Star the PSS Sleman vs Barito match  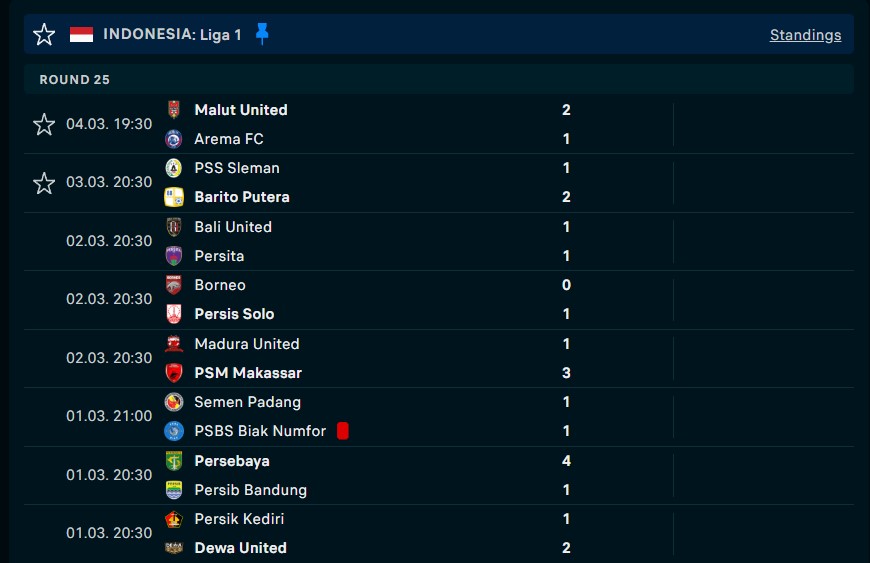(x=44, y=183)
